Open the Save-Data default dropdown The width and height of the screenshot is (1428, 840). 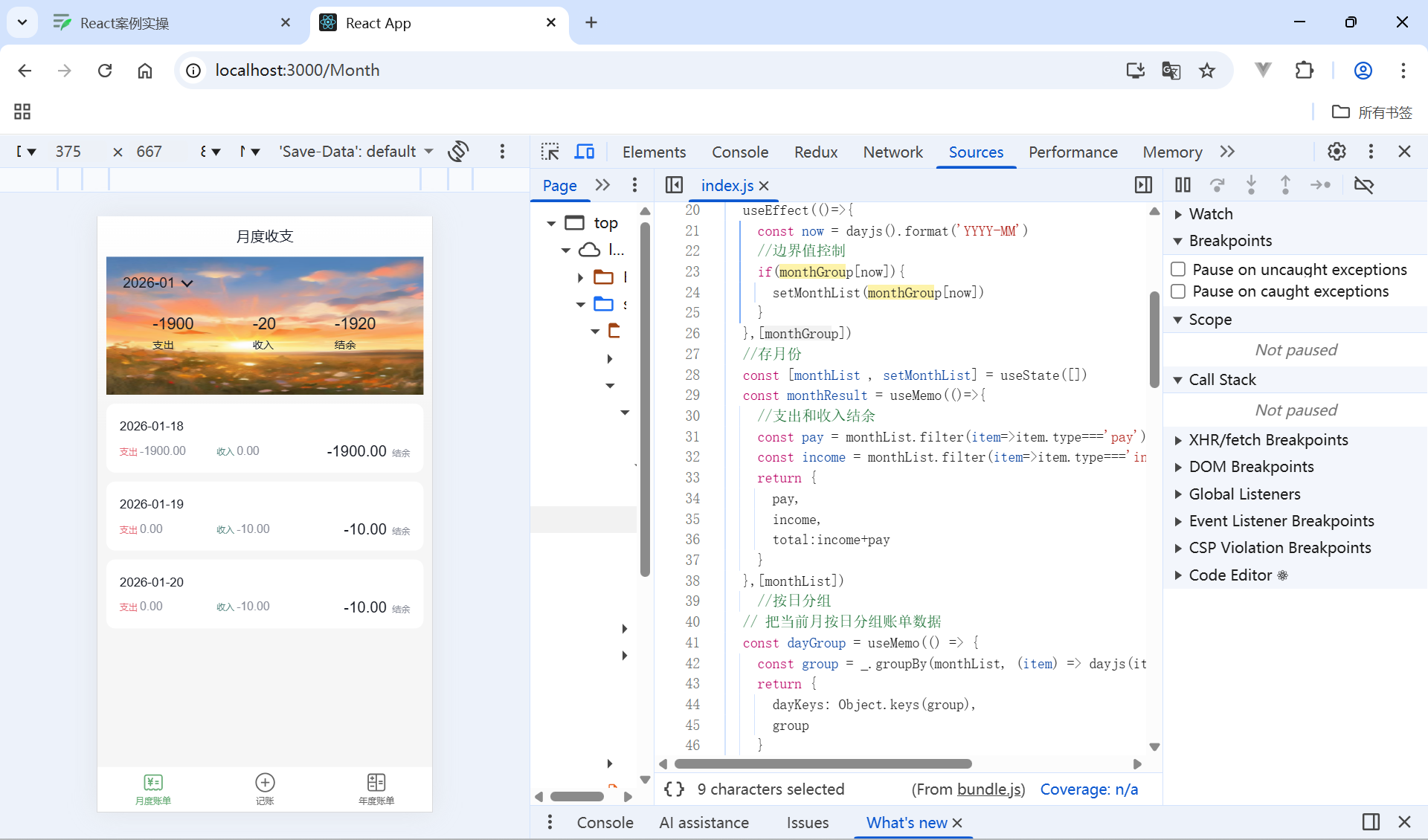(x=356, y=152)
